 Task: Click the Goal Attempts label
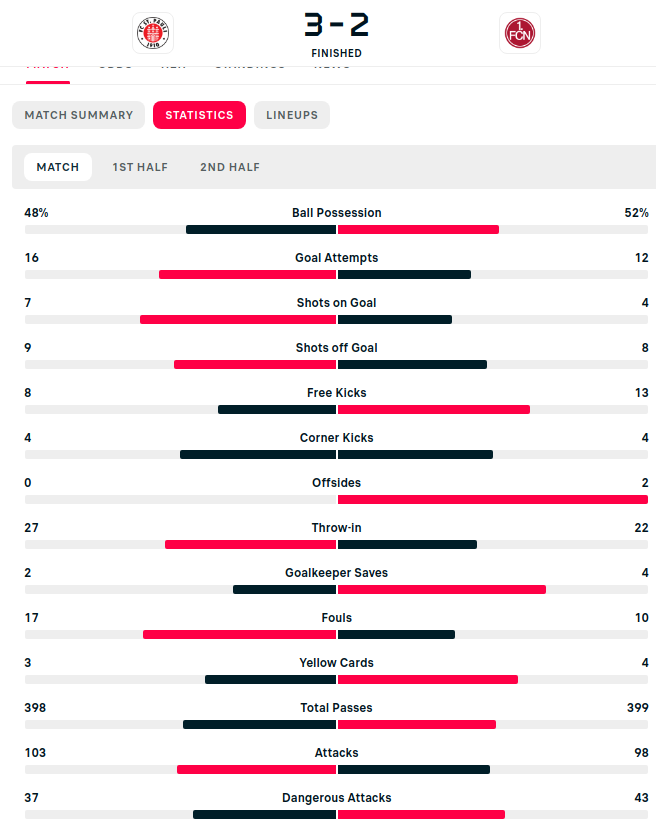[x=336, y=258]
